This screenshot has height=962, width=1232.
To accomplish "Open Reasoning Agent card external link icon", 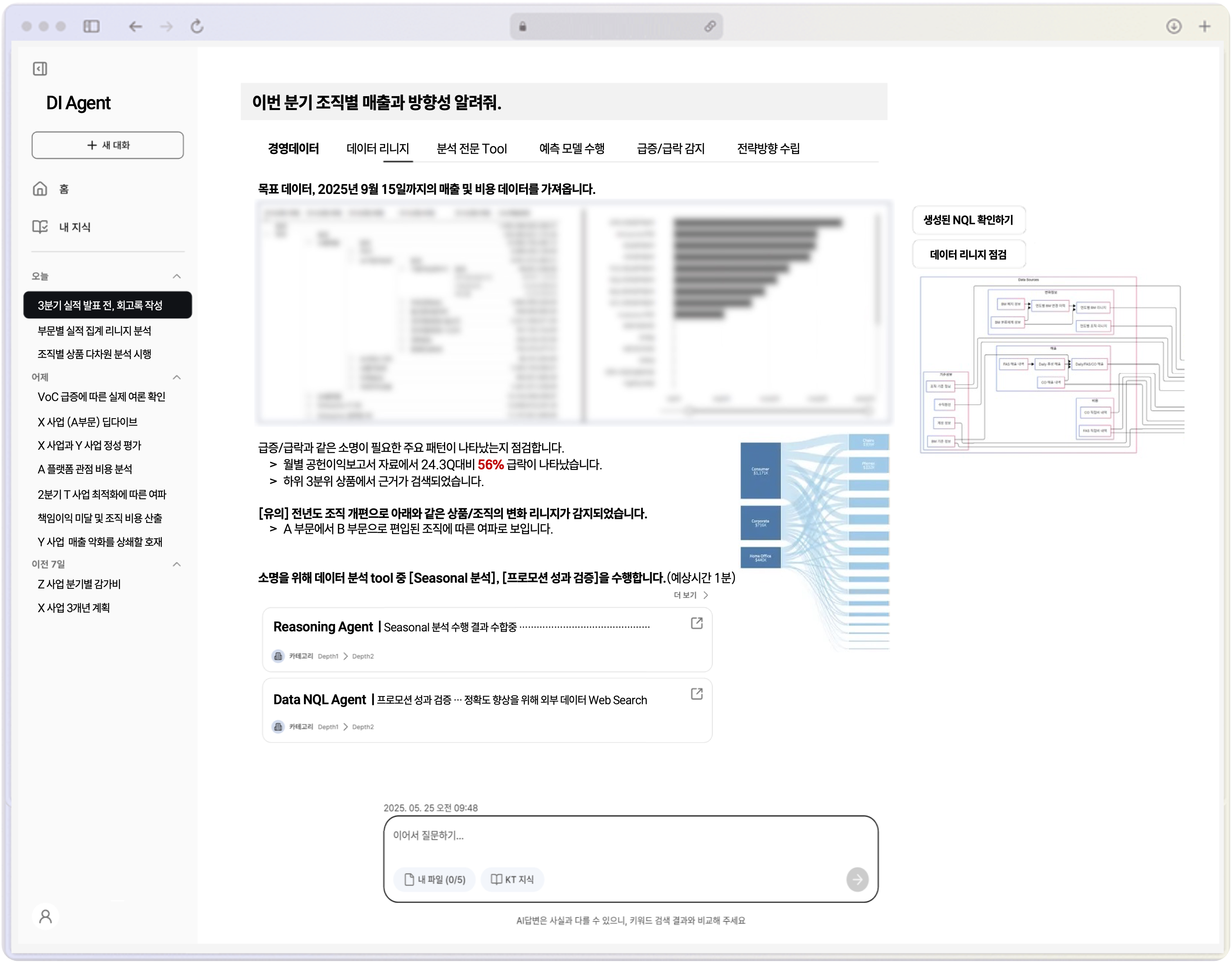I will point(697,623).
